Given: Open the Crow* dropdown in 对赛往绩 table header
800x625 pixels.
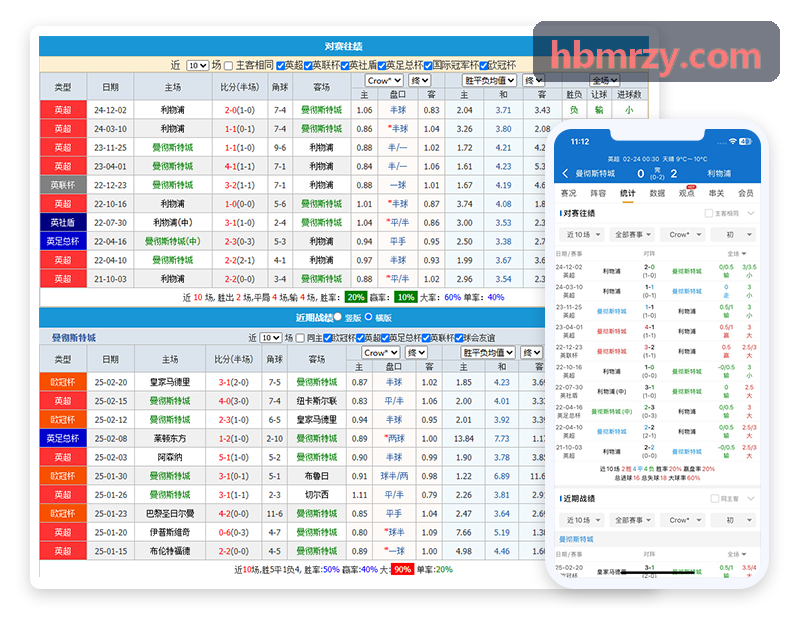Looking at the screenshot, I should coord(384,81).
